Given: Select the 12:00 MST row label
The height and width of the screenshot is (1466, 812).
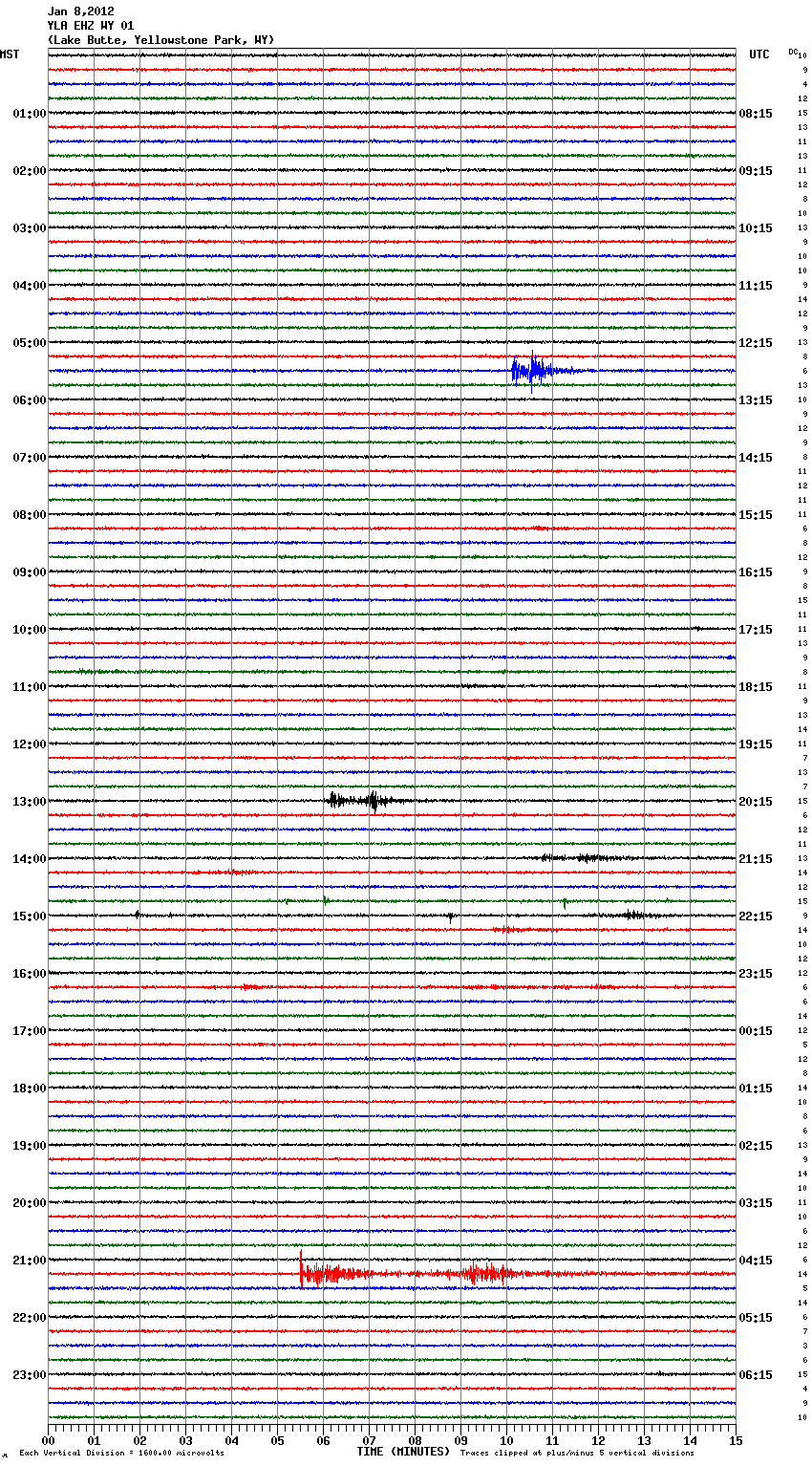Looking at the screenshot, I should click(29, 744).
